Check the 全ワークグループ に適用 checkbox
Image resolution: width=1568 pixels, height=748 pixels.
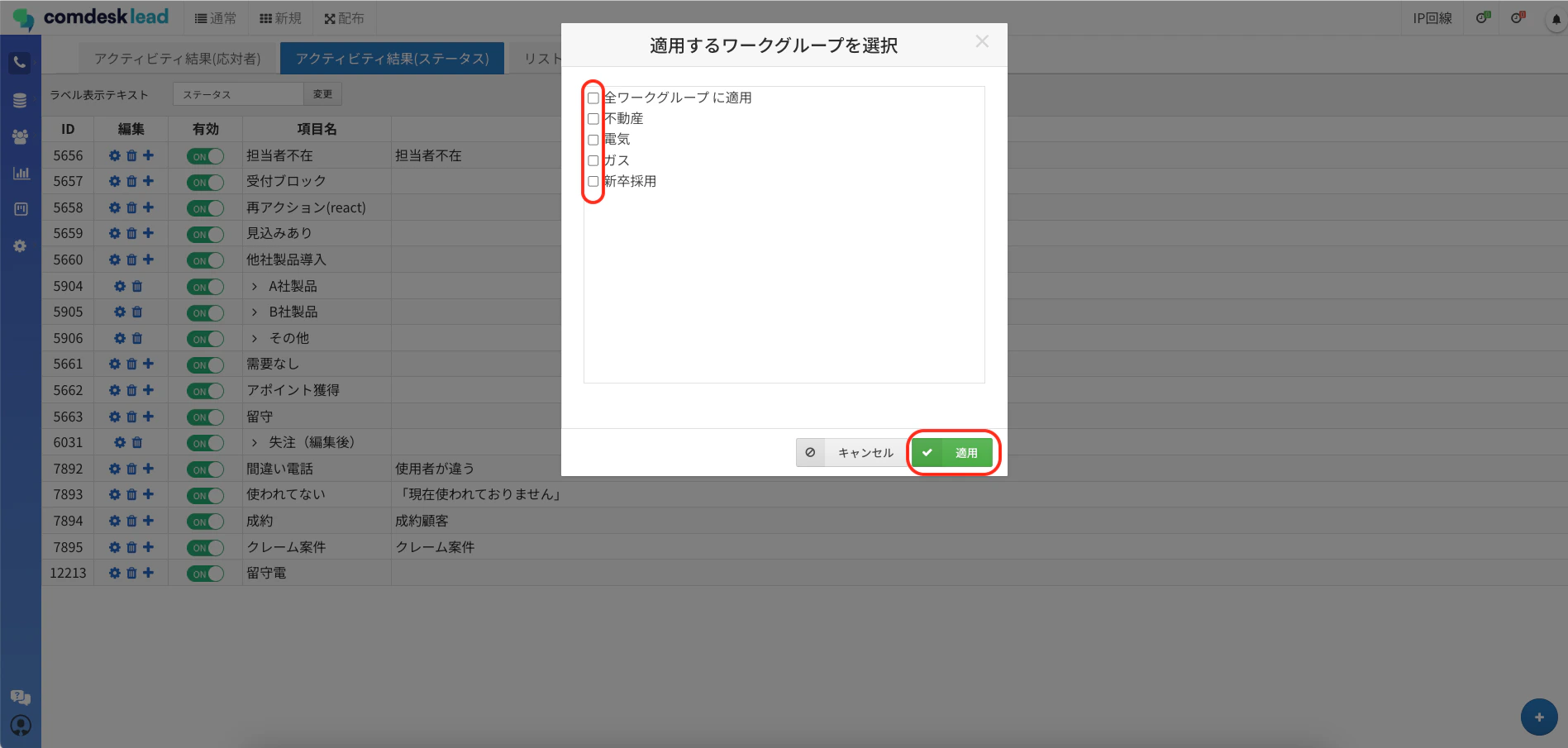point(593,98)
